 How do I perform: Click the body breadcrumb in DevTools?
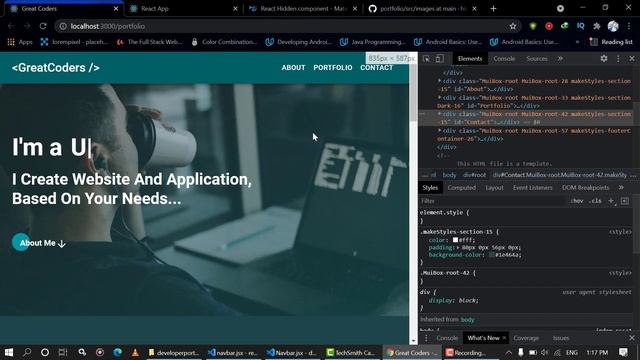449,175
